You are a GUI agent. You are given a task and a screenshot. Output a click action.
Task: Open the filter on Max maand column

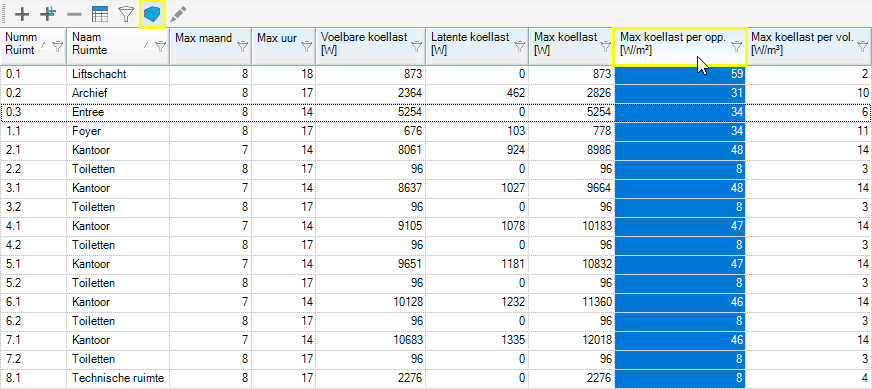pyautogui.click(x=242, y=47)
